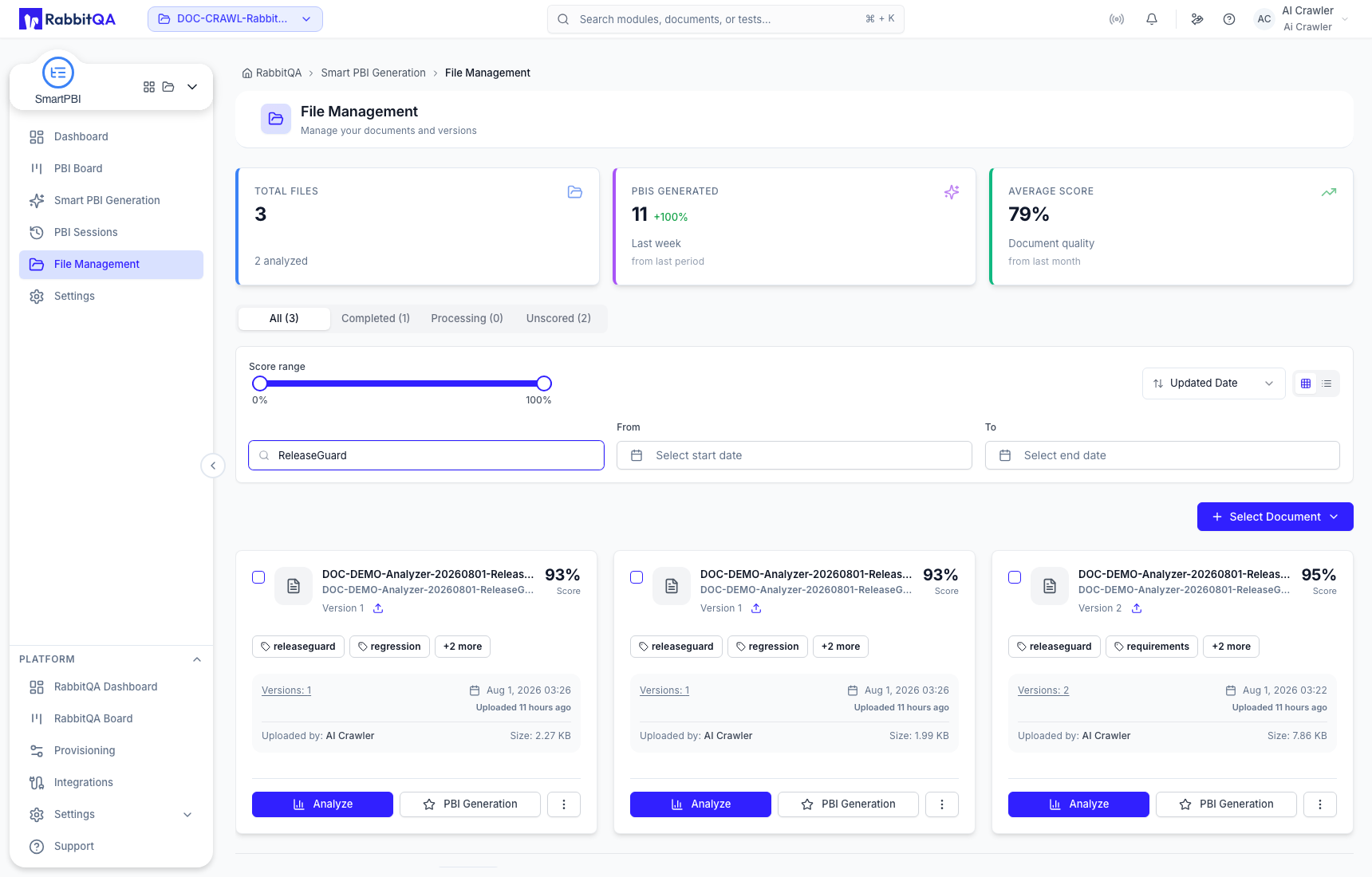The image size is (1372, 877).
Task: Click the document icon on the 2.27 KB card
Action: point(294,586)
